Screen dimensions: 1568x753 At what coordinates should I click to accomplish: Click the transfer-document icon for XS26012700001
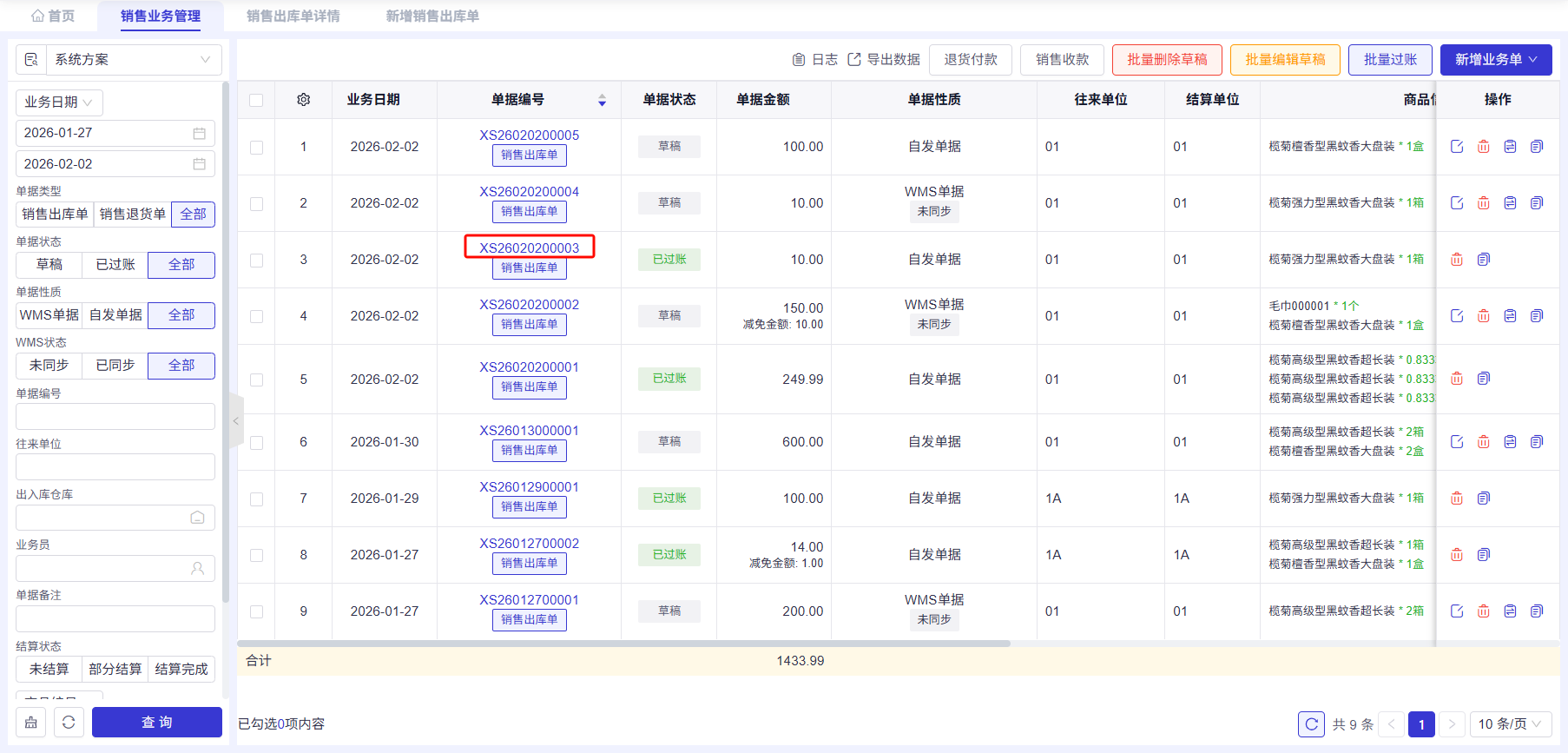[1510, 611]
